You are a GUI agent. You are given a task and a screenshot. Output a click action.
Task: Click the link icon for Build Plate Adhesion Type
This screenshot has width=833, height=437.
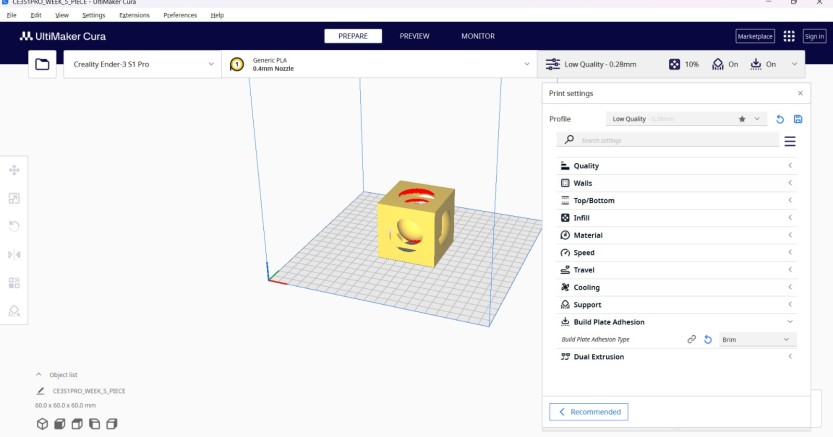(691, 339)
